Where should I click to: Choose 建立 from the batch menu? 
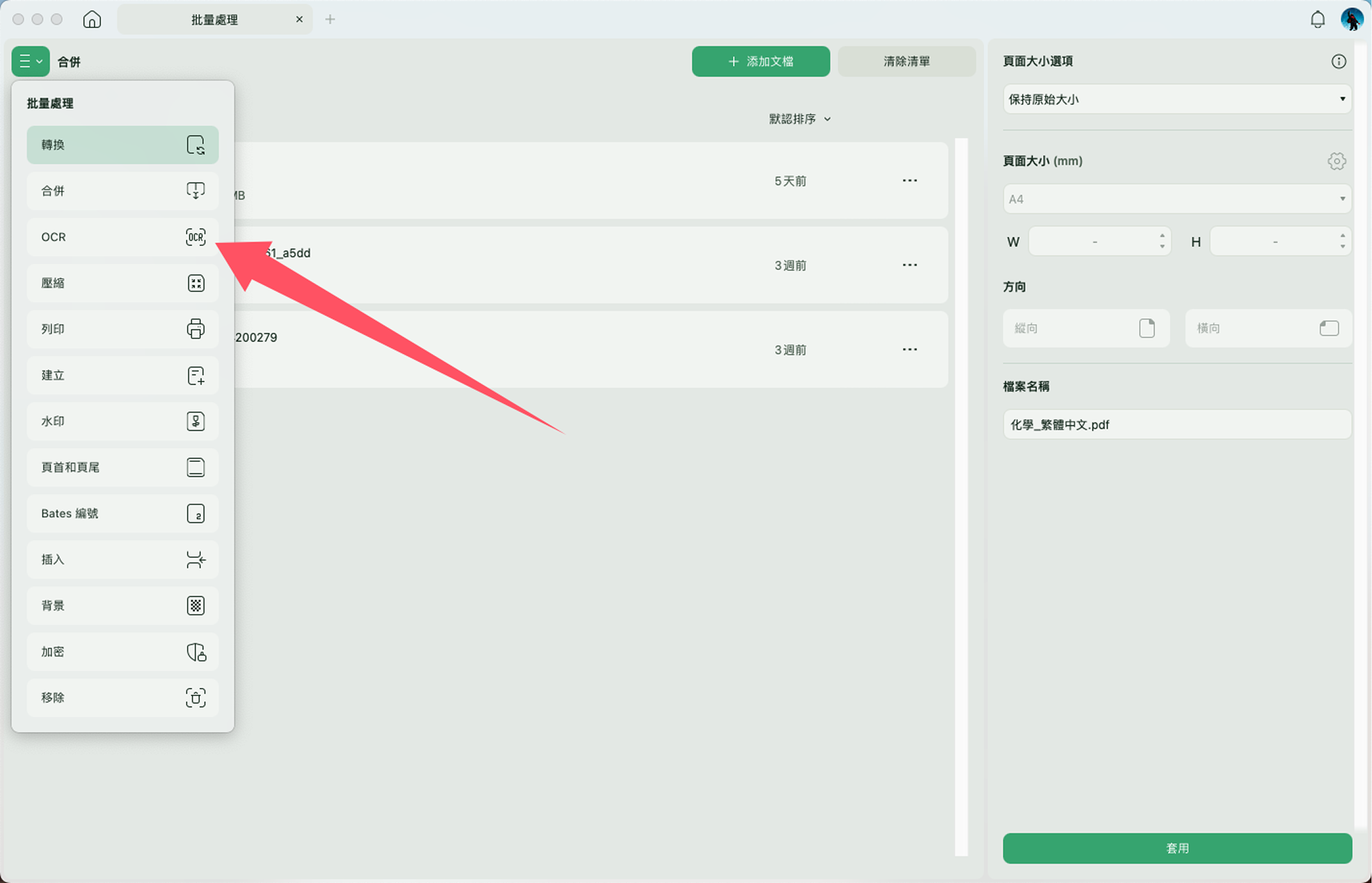coord(123,375)
